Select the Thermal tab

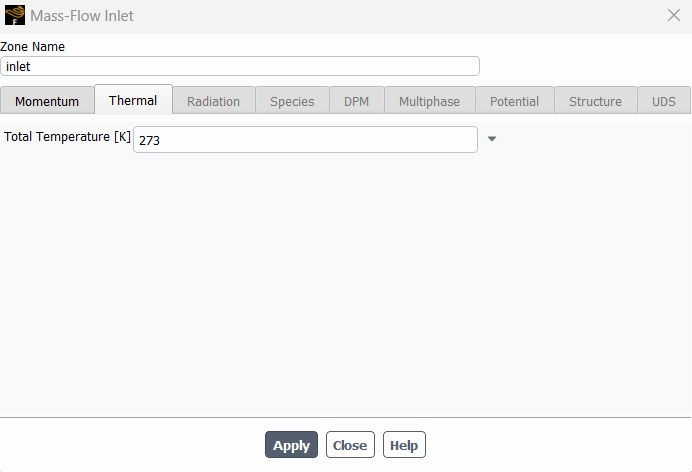(x=133, y=100)
